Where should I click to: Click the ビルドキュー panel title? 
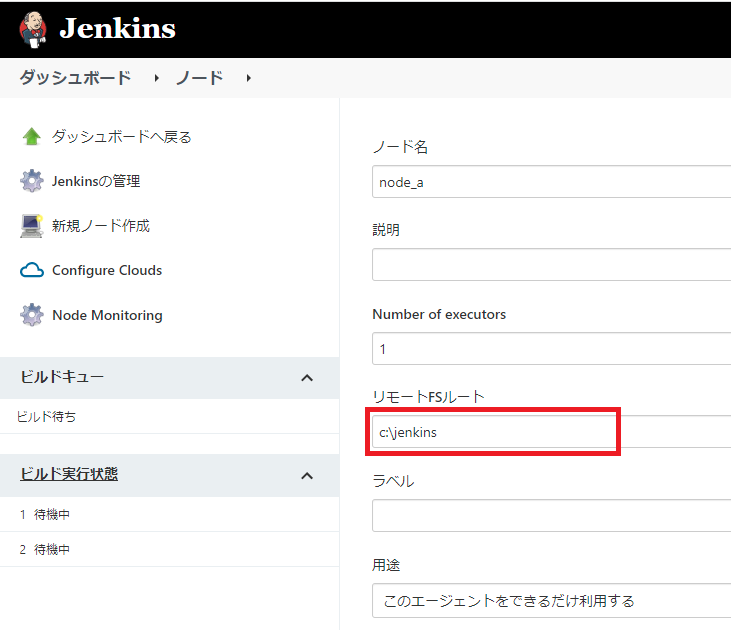tap(62, 377)
